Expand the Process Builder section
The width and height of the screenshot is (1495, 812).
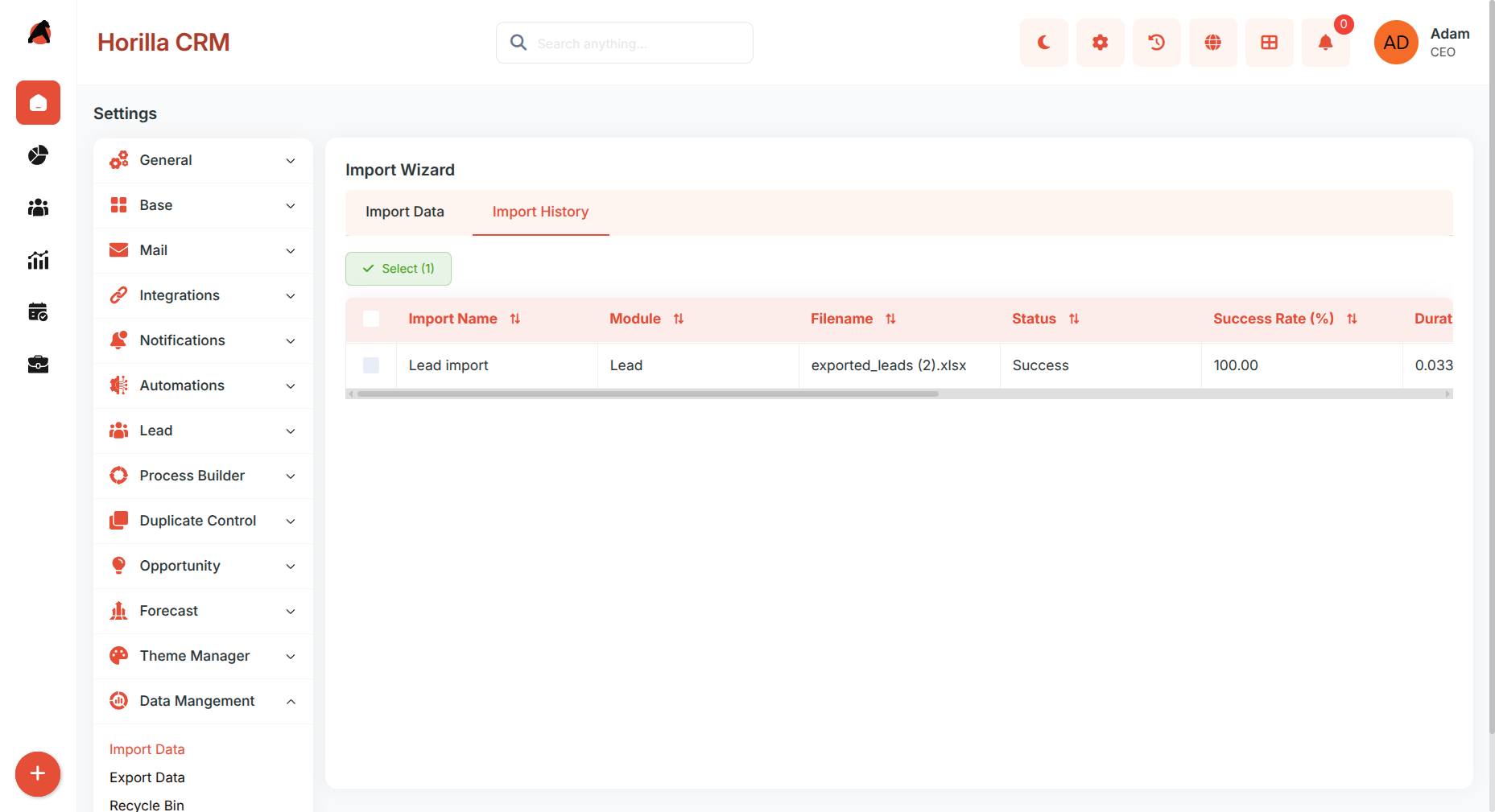203,476
